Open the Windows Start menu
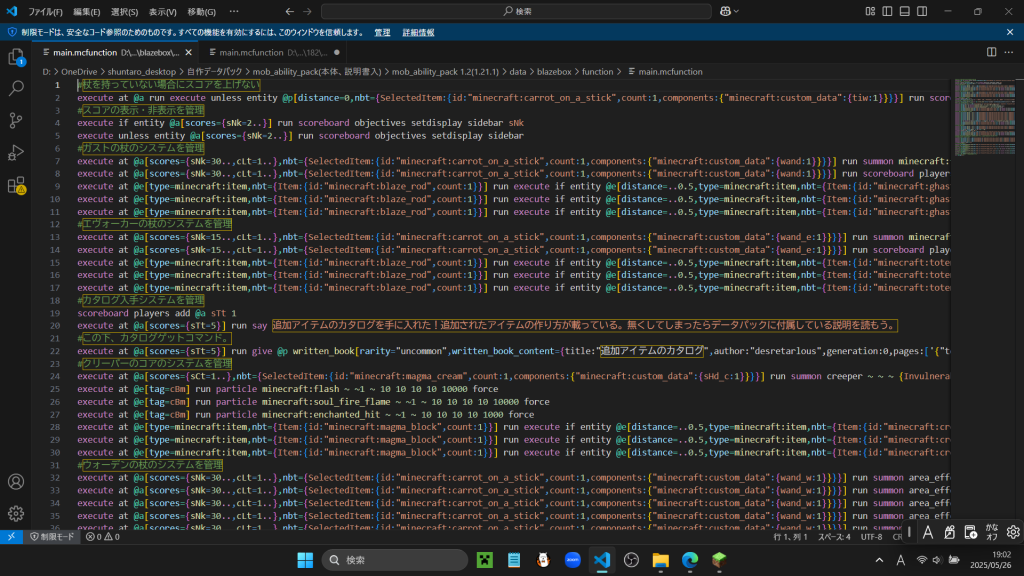Viewport: 1024px width, 576px height. pyautogui.click(x=305, y=560)
